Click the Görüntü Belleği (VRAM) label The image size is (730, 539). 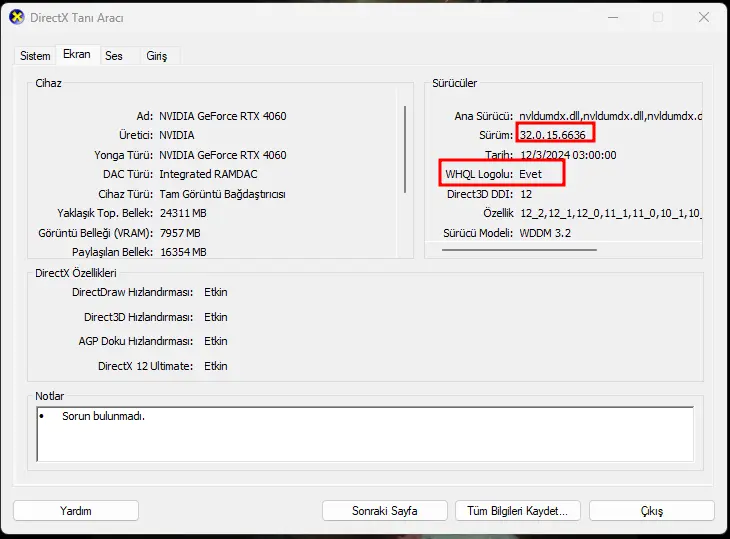pyautogui.click(x=95, y=233)
